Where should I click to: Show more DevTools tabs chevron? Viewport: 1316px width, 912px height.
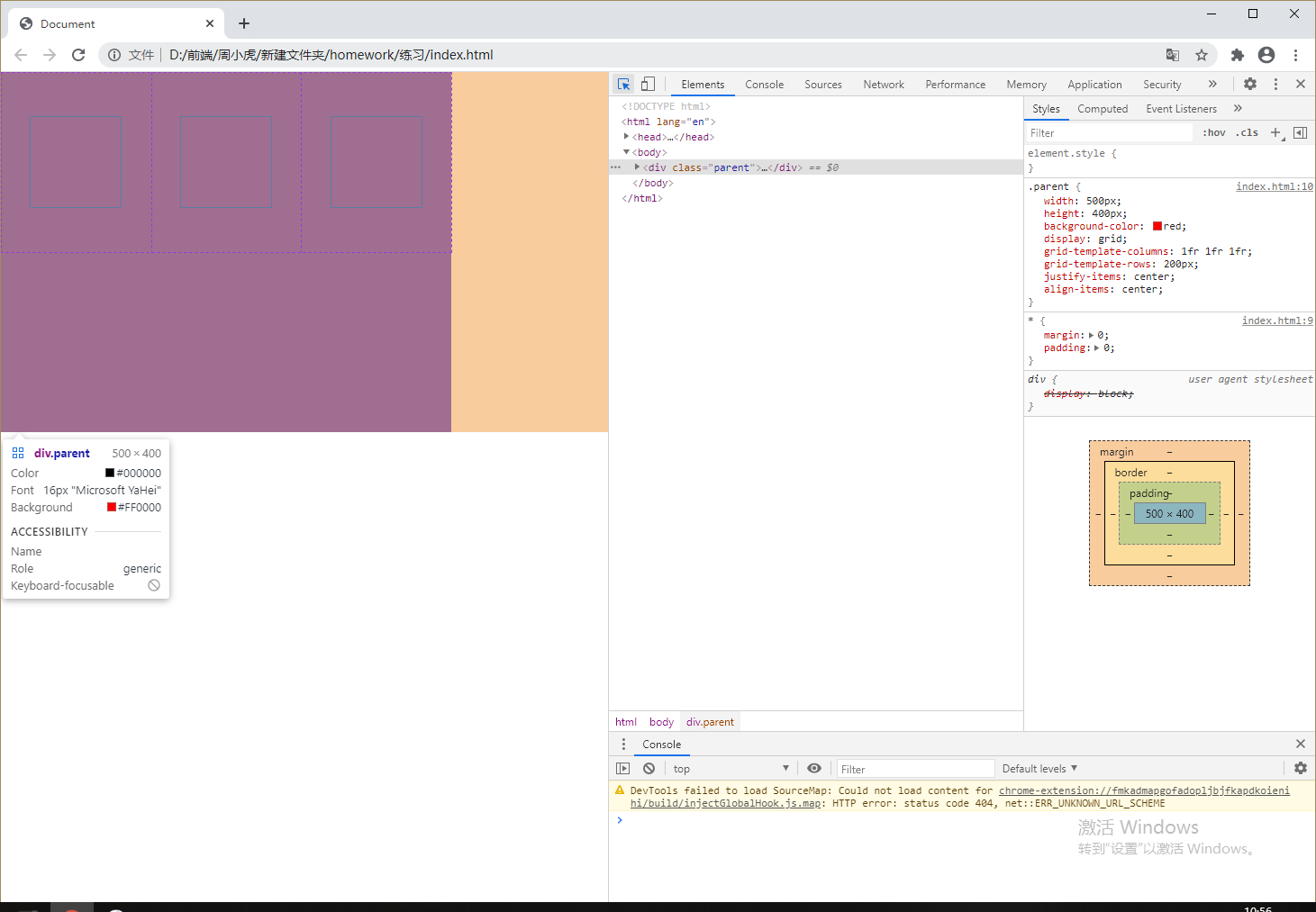coord(1212,84)
